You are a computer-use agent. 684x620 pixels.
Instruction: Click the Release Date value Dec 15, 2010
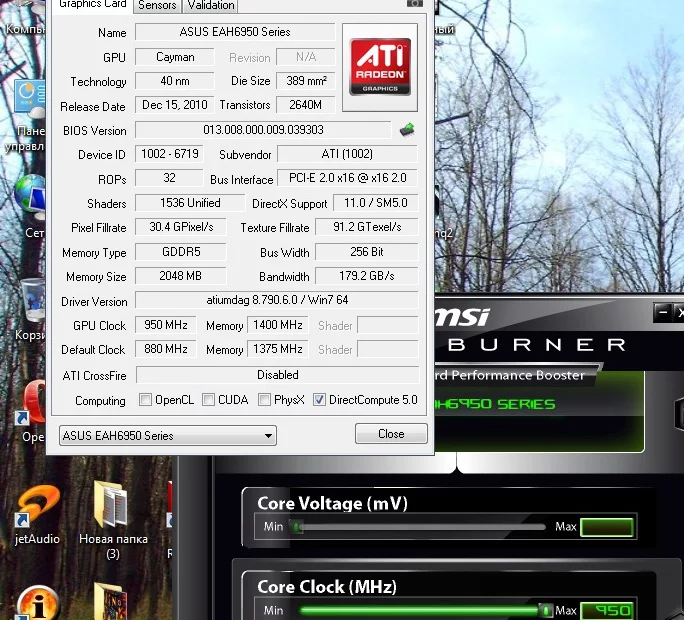tap(175, 105)
